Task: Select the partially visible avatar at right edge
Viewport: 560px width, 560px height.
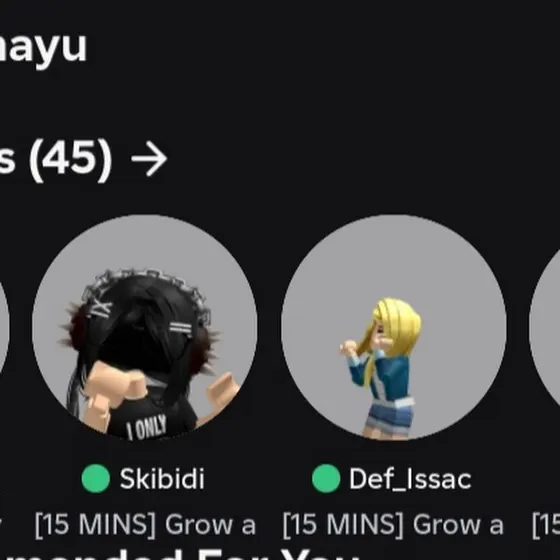Action: click(x=545, y=327)
